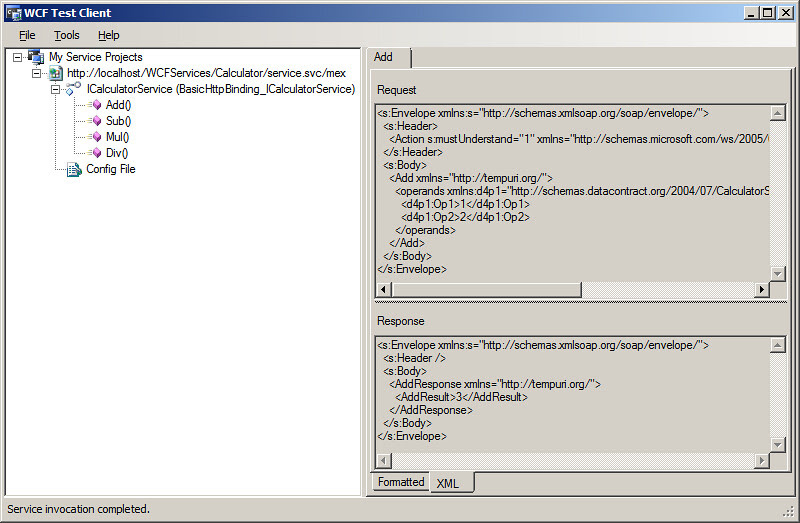Click the Op2 value line in Request XML
This screenshot has width=800, height=523.
pos(465,217)
